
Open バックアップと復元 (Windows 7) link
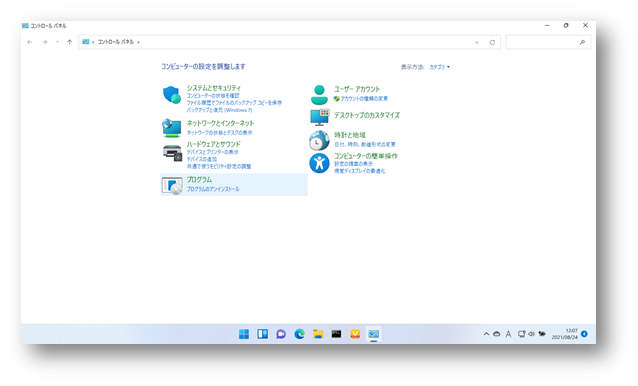coord(219,110)
